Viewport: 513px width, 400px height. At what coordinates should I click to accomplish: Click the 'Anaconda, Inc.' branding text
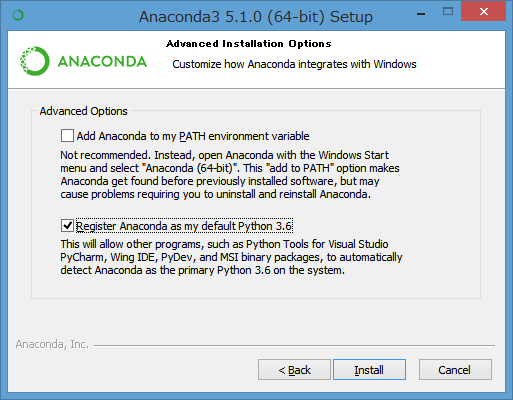pyautogui.click(x=52, y=344)
